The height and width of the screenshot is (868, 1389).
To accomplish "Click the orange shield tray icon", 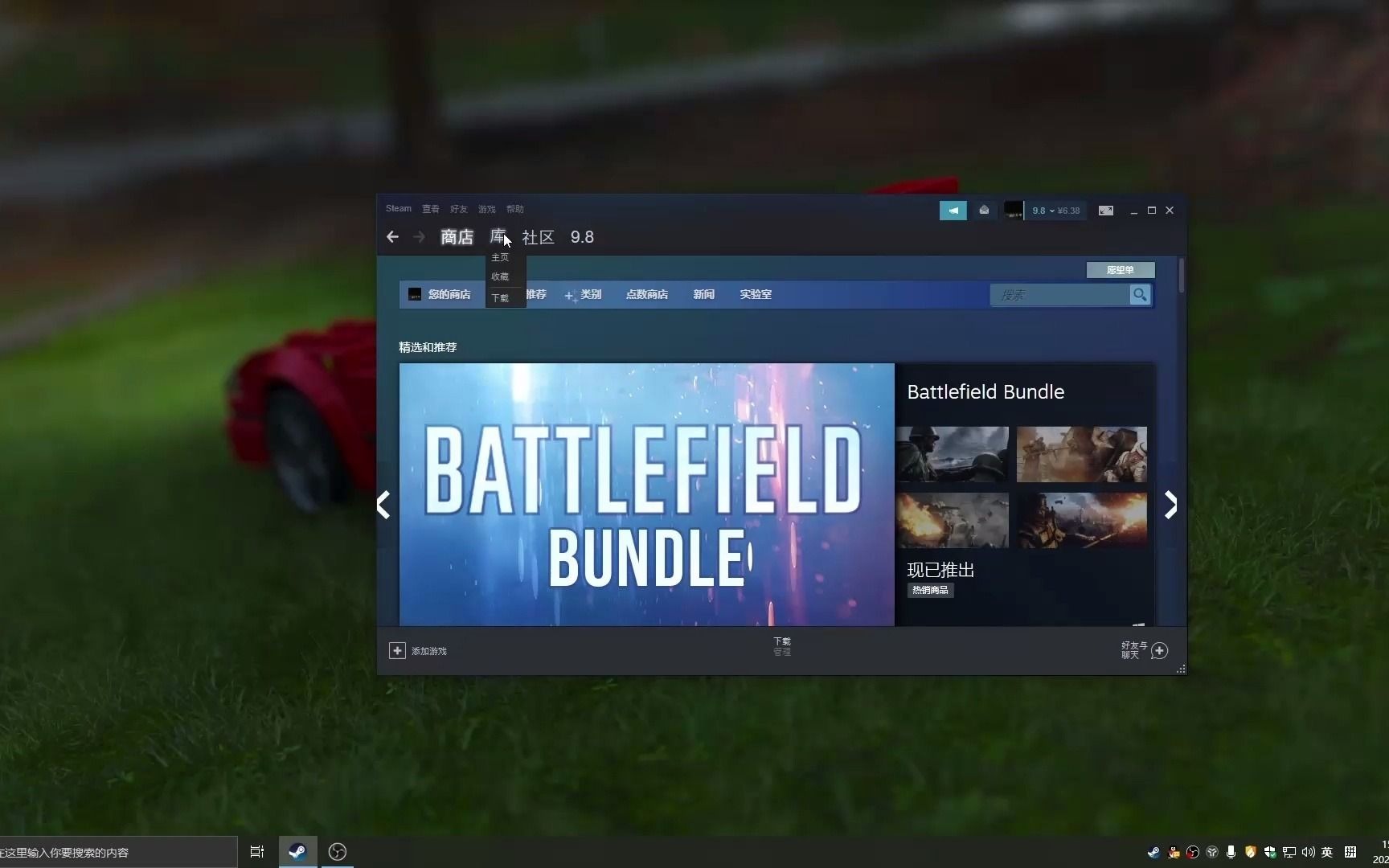I will [x=1250, y=852].
